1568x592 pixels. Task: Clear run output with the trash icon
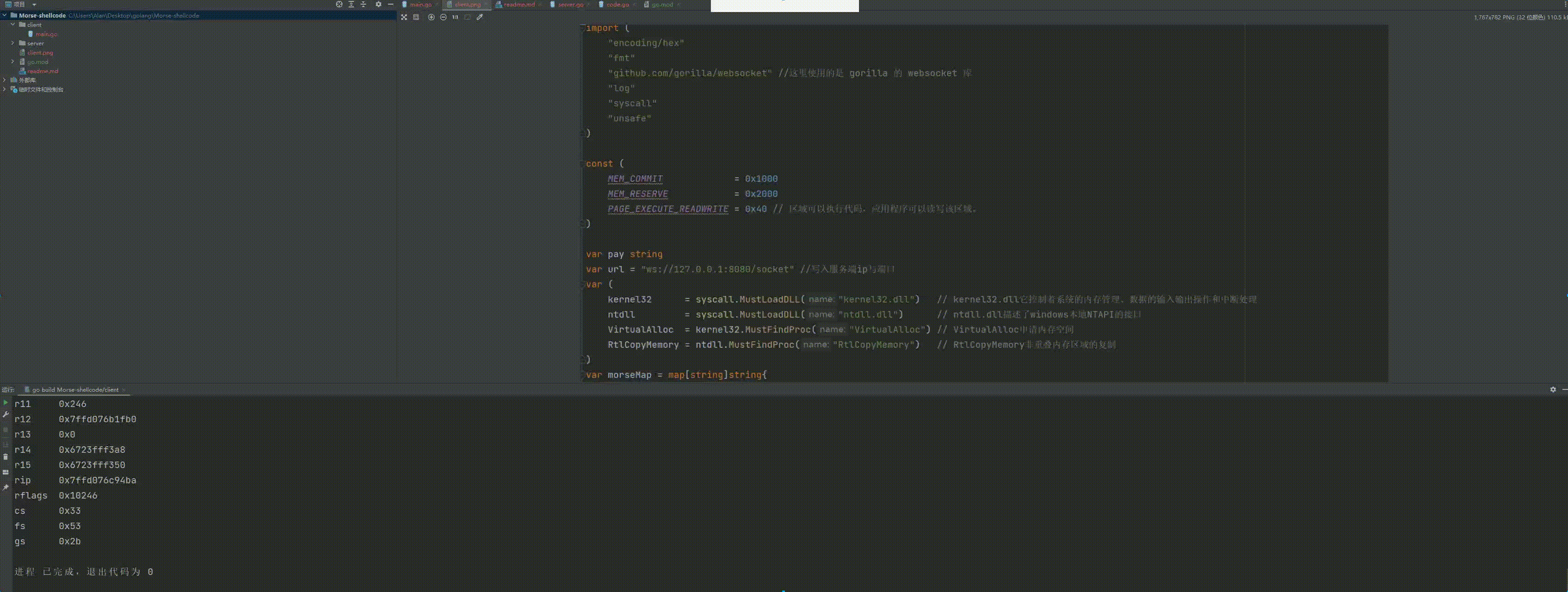pyautogui.click(x=6, y=457)
